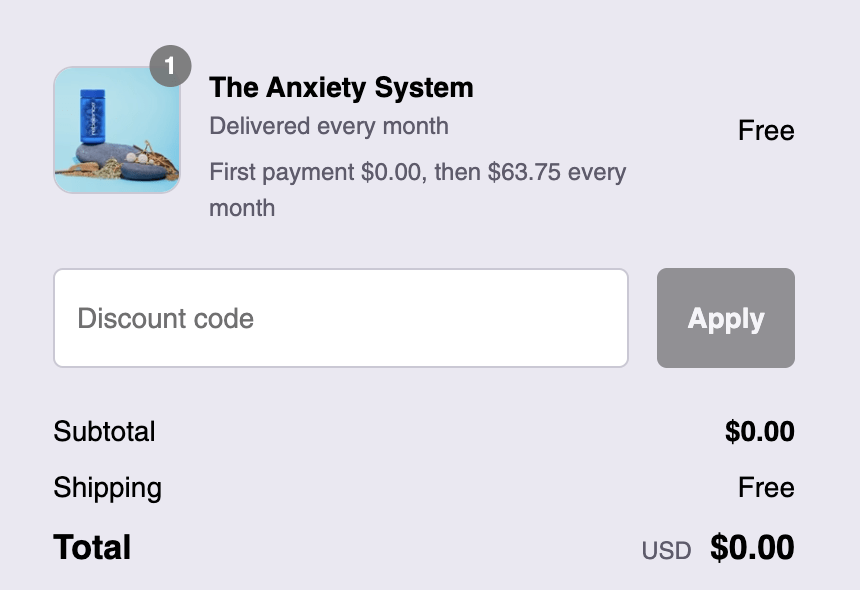The height and width of the screenshot is (590, 860).
Task: Select The Anxiety System product title
Action: click(x=341, y=88)
